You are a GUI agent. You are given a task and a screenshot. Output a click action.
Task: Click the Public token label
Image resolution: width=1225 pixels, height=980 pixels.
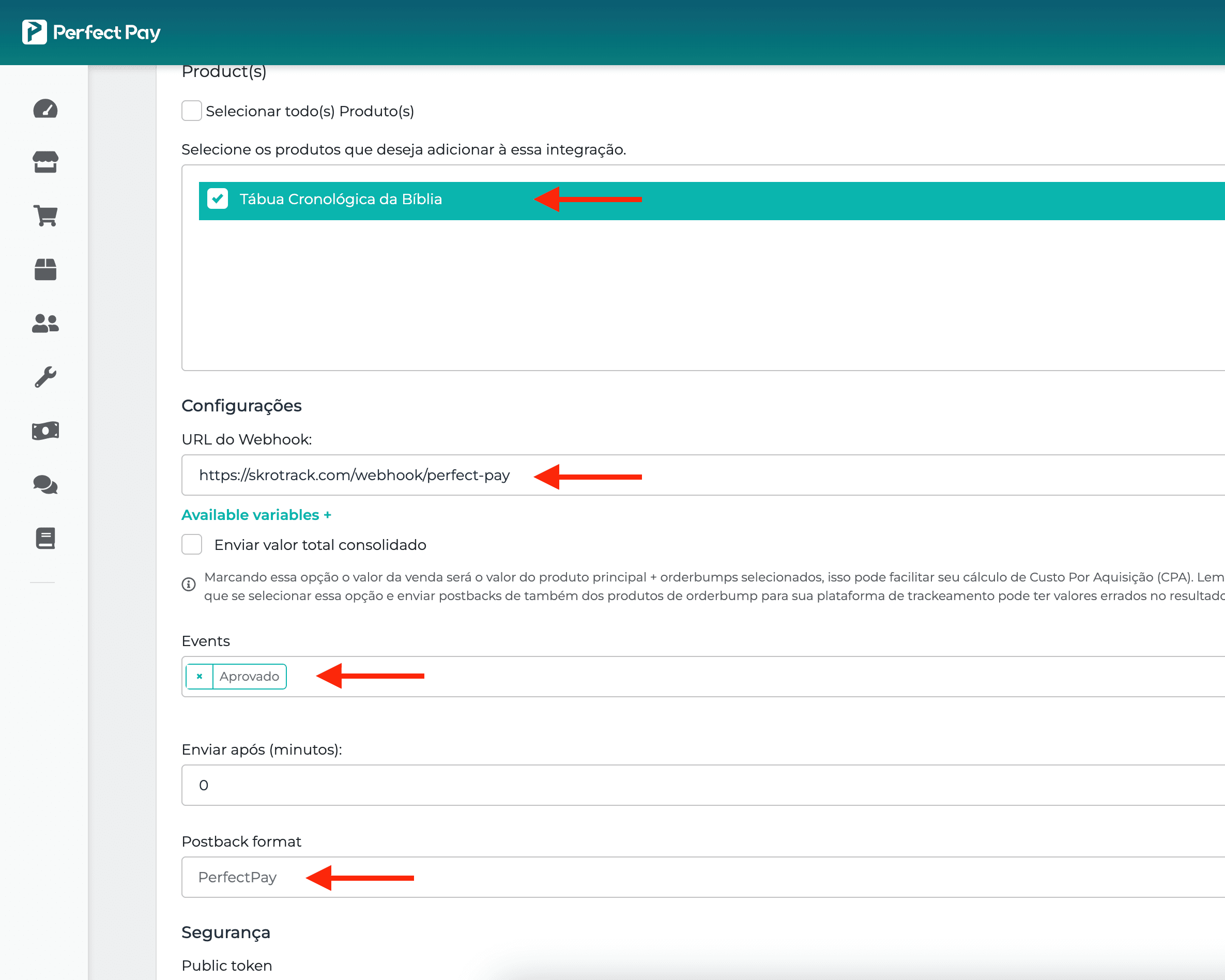coord(227,966)
